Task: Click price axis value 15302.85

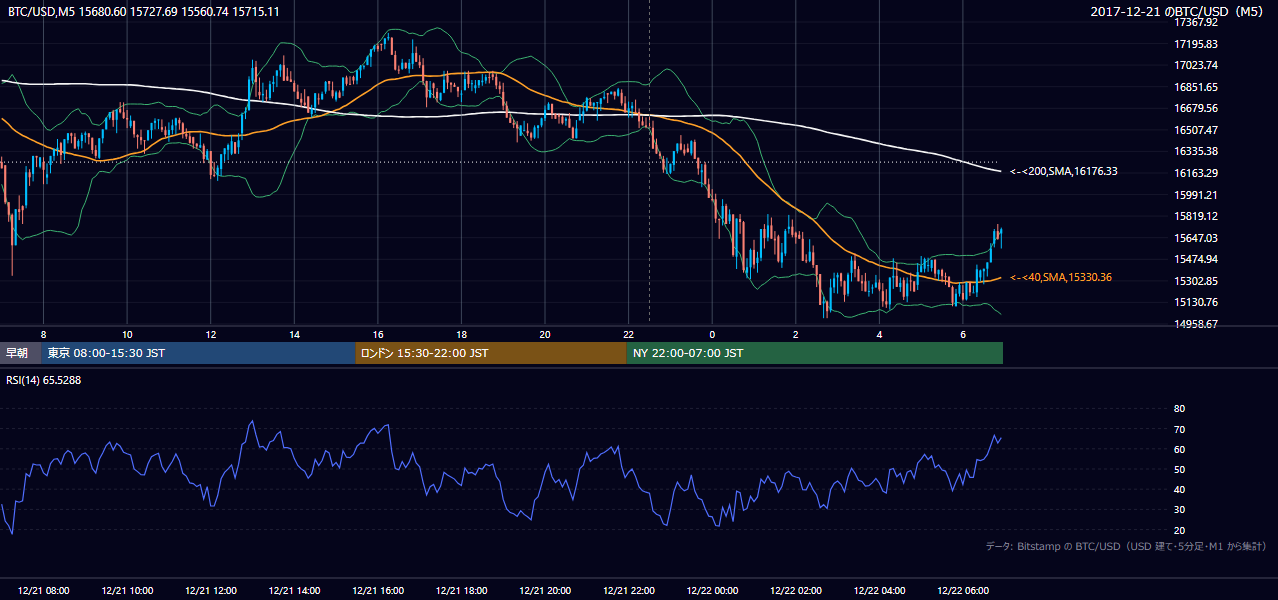Action: [x=1195, y=281]
